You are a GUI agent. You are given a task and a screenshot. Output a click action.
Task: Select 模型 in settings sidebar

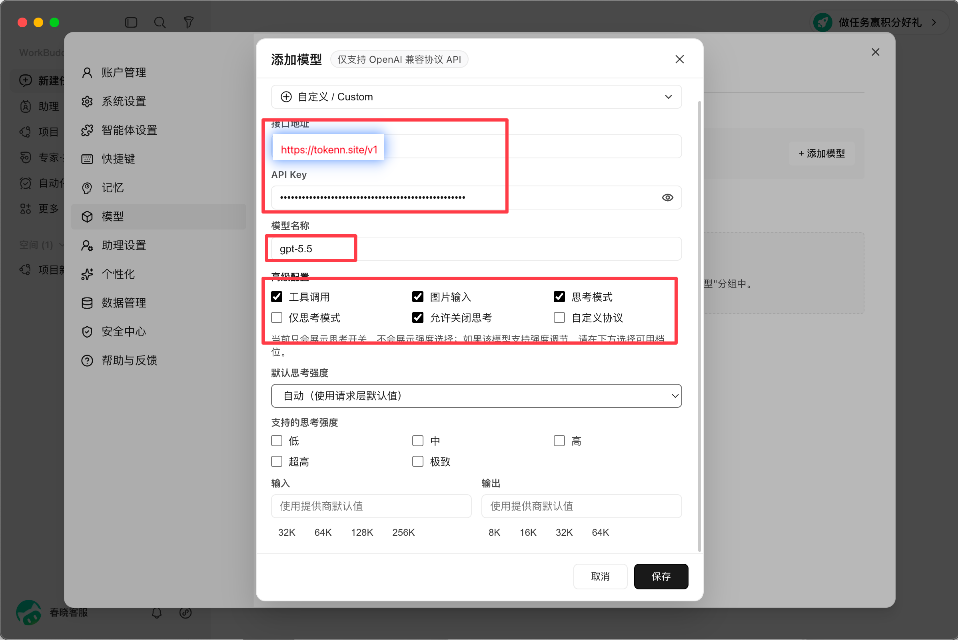158,216
